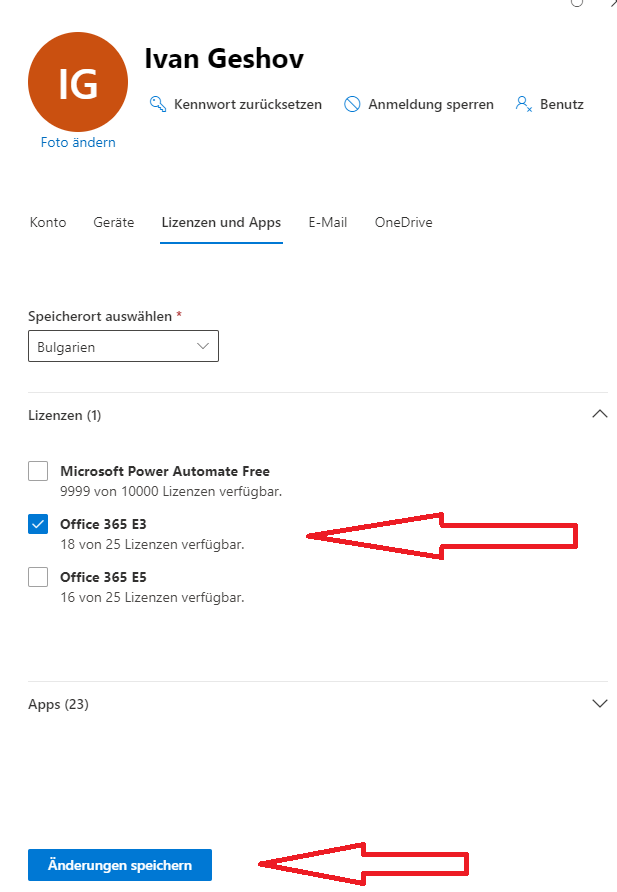The width and height of the screenshot is (617, 892).
Task: Click the block sign-in circle icon
Action: [x=352, y=104]
